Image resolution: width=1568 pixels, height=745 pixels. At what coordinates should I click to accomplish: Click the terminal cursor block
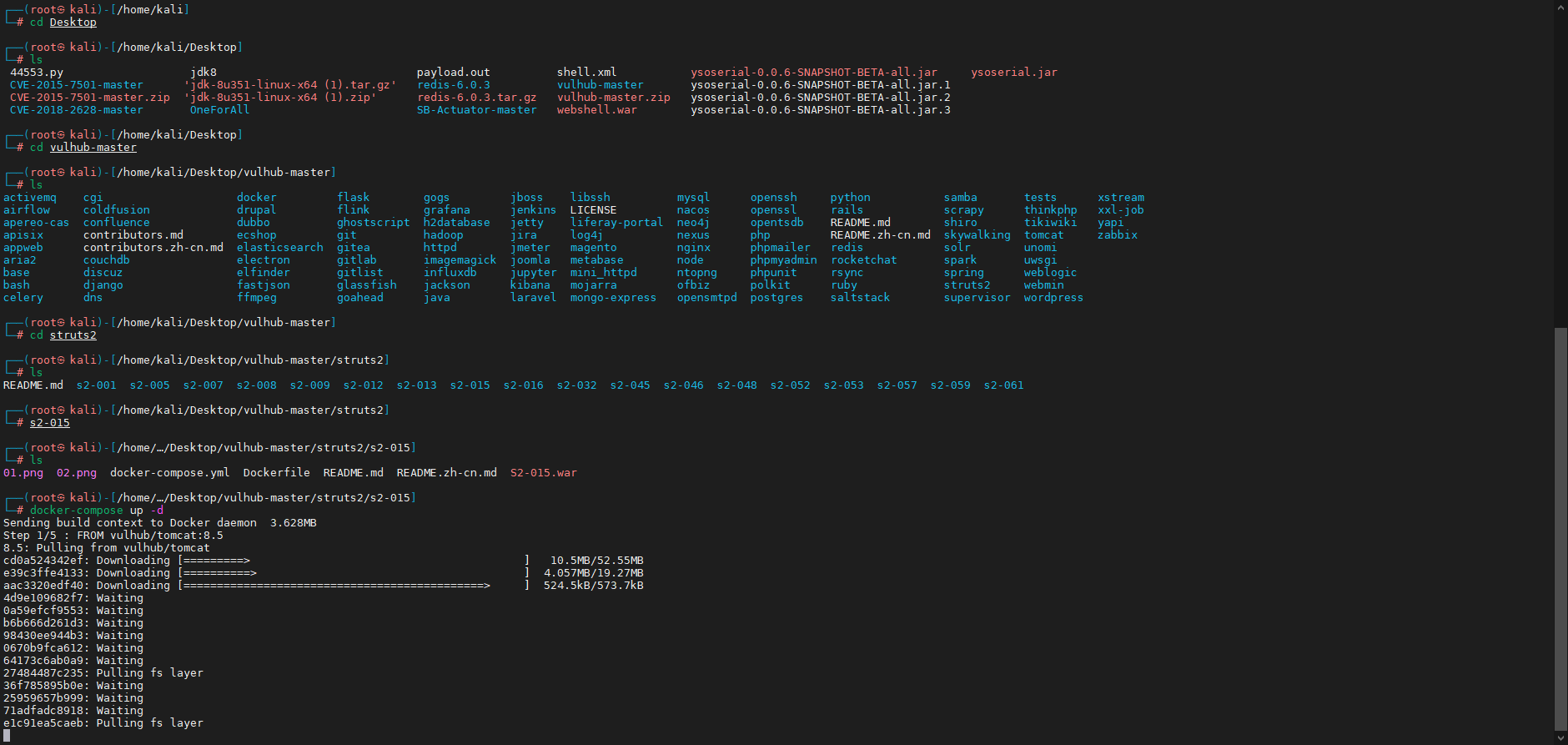pyautogui.click(x=7, y=736)
